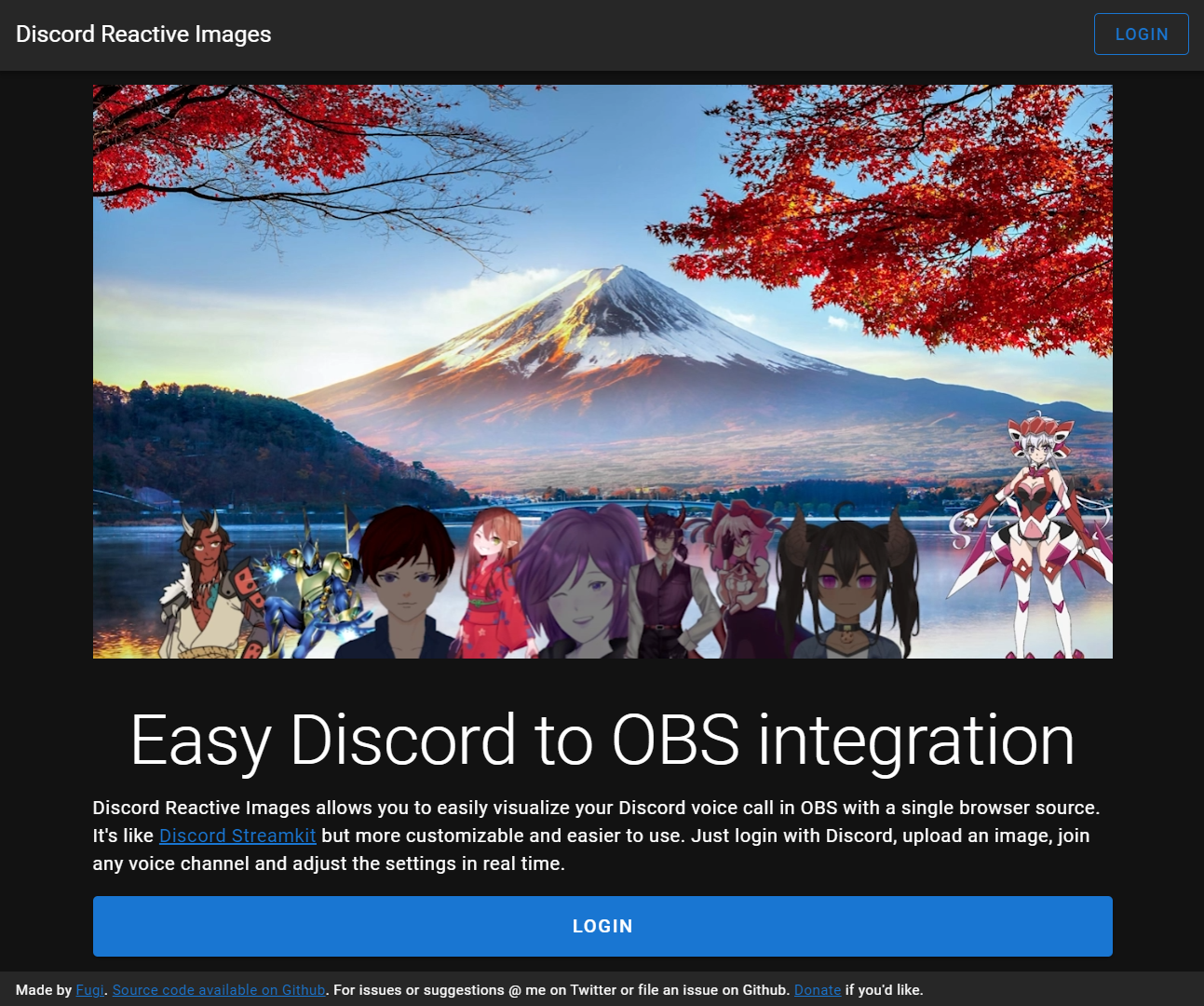Click the outlined LOGIN button in header
1204x1006 pixels.
[x=1141, y=34]
